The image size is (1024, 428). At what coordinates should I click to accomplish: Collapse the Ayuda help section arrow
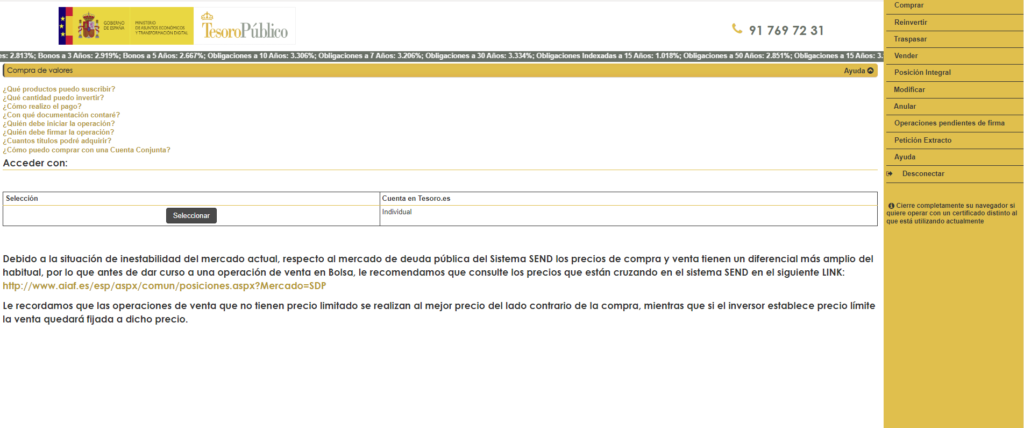(x=871, y=71)
